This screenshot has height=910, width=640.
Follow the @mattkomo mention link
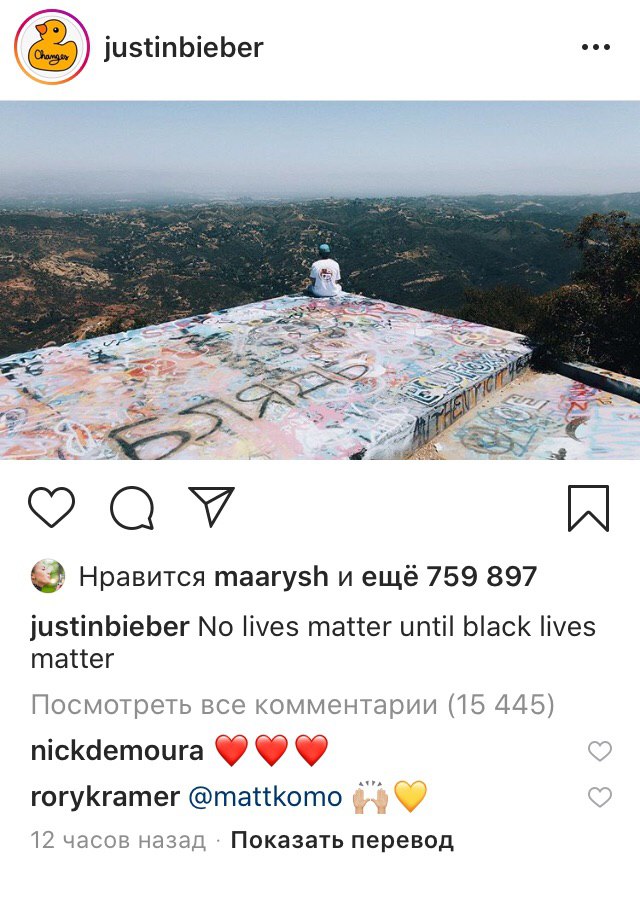(266, 796)
